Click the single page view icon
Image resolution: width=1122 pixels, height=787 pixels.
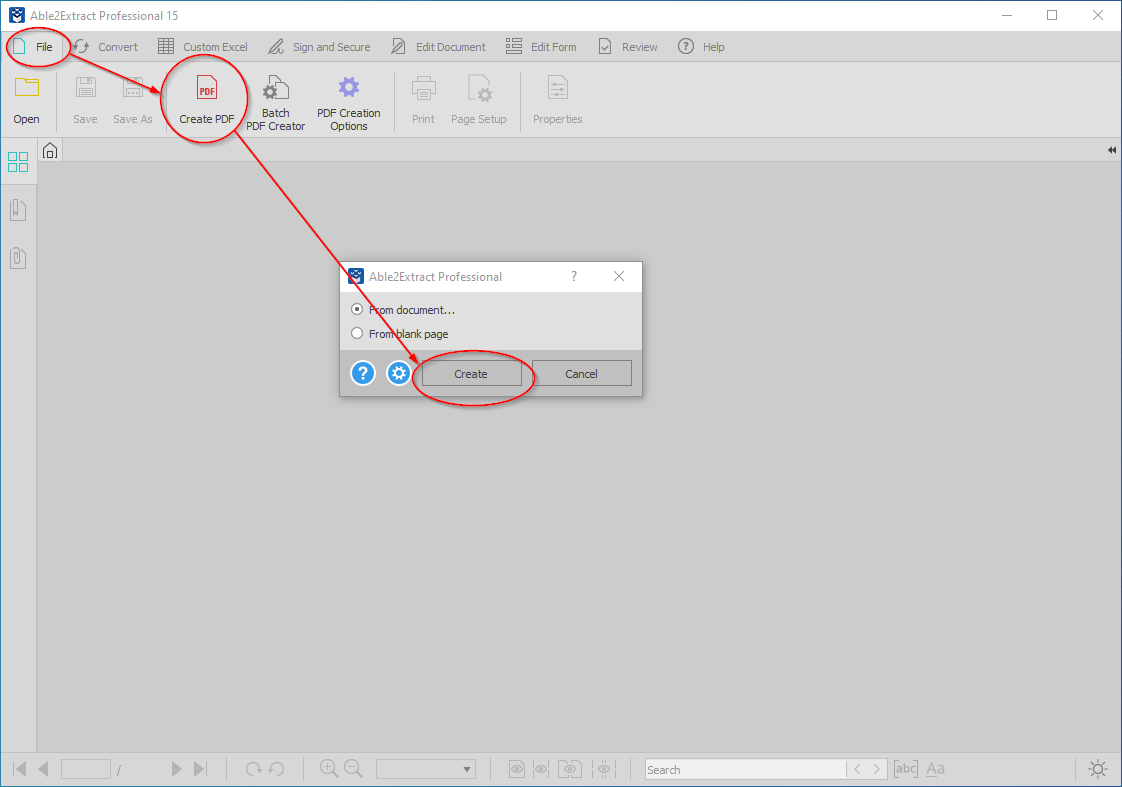click(x=517, y=769)
